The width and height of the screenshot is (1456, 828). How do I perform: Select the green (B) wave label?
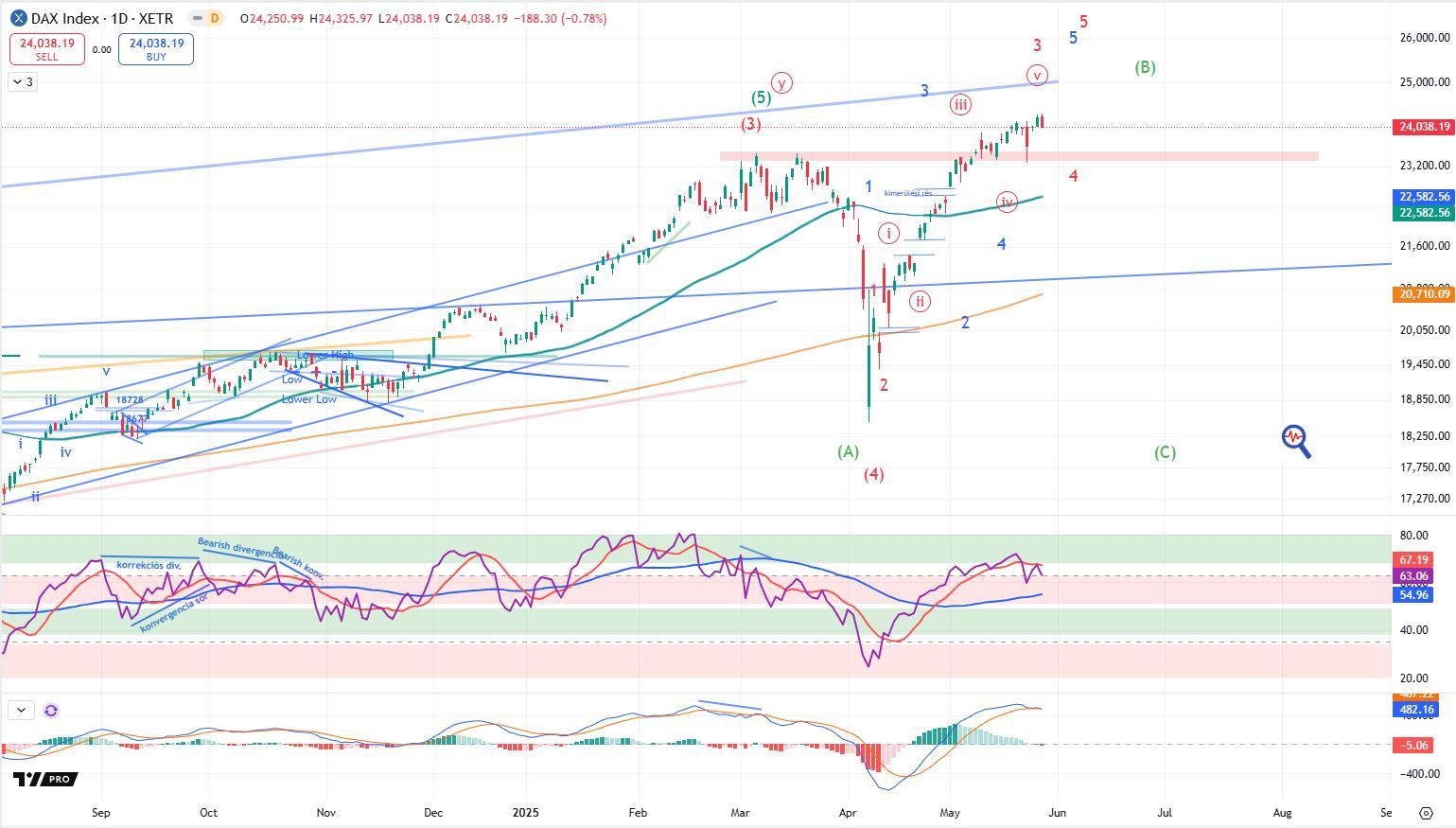pyautogui.click(x=1145, y=67)
